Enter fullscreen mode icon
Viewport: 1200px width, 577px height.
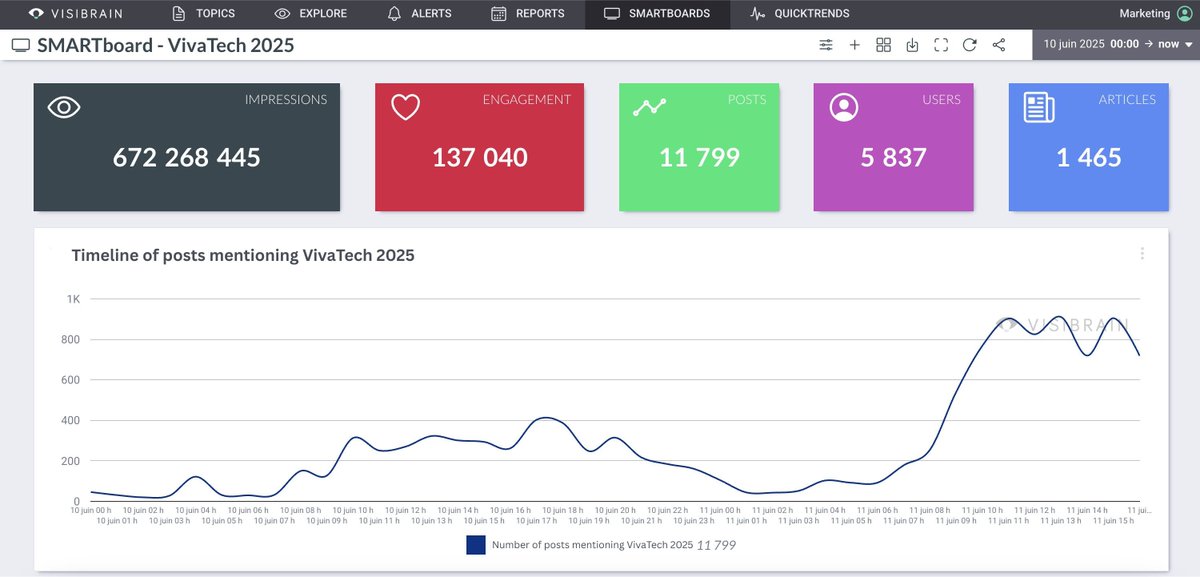pos(940,45)
